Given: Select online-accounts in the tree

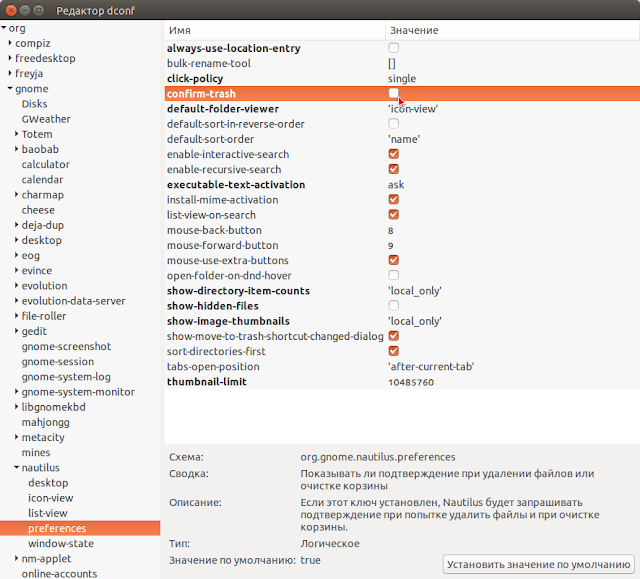Looking at the screenshot, I should click(59, 574).
